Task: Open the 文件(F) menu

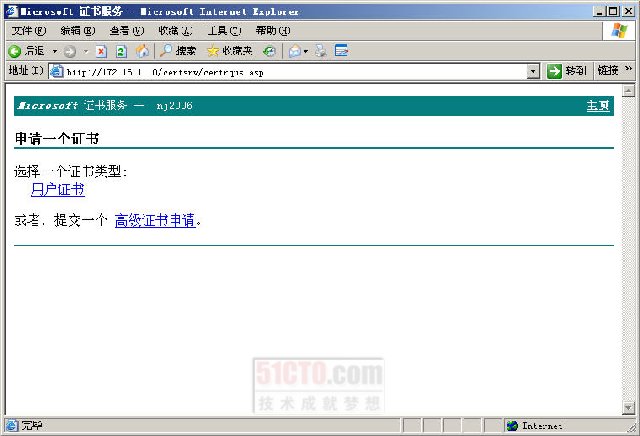Action: [28, 31]
